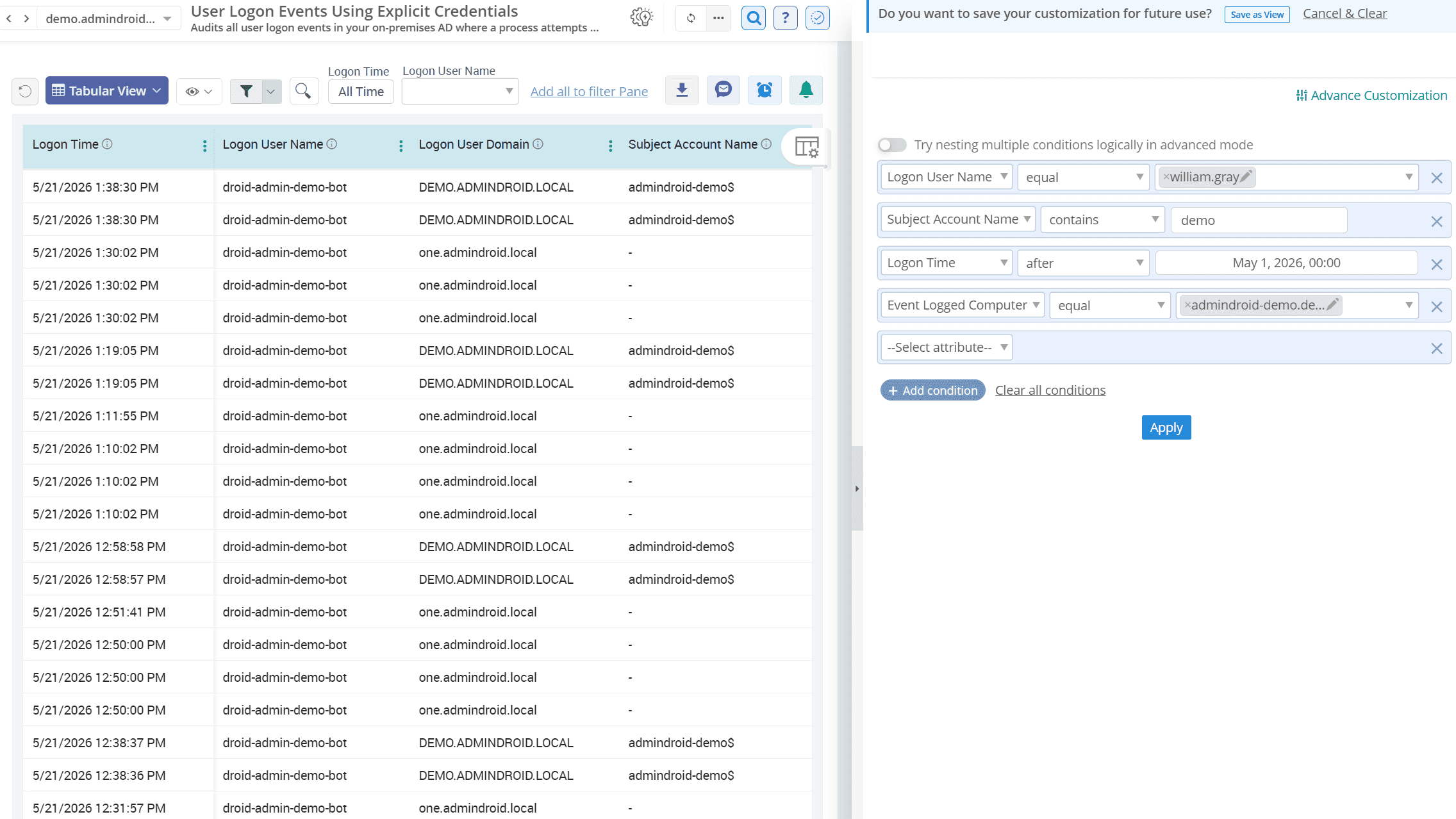Remove the william.gray tag
This screenshot has width=1456, height=819.
[x=1166, y=177]
